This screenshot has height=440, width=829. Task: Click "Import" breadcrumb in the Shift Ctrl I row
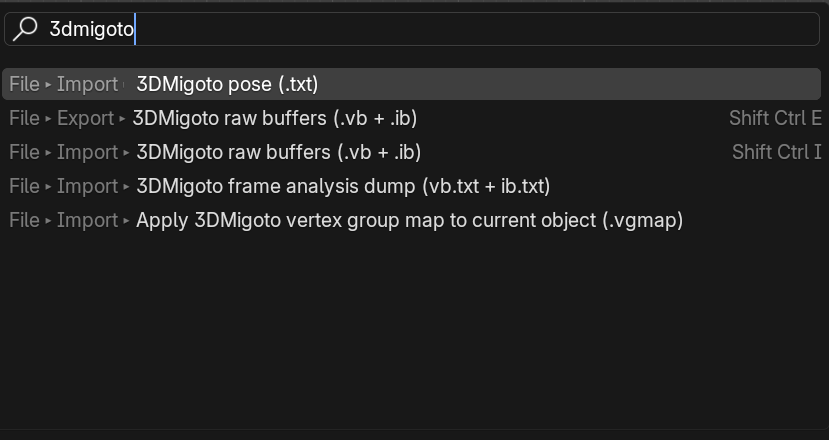tap(87, 152)
